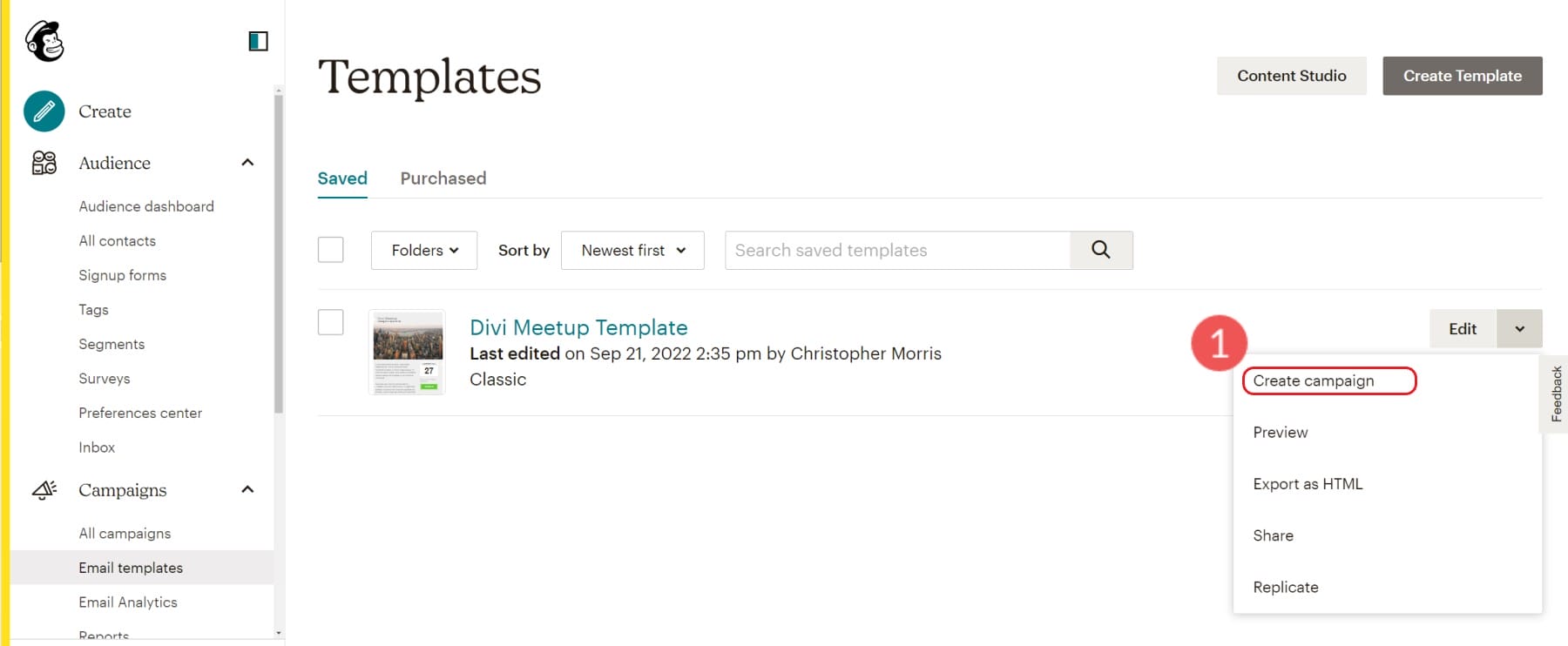Screen dimensions: 1568x646
Task: Check the Divi Meetup Template checkbox
Action: pos(330,322)
